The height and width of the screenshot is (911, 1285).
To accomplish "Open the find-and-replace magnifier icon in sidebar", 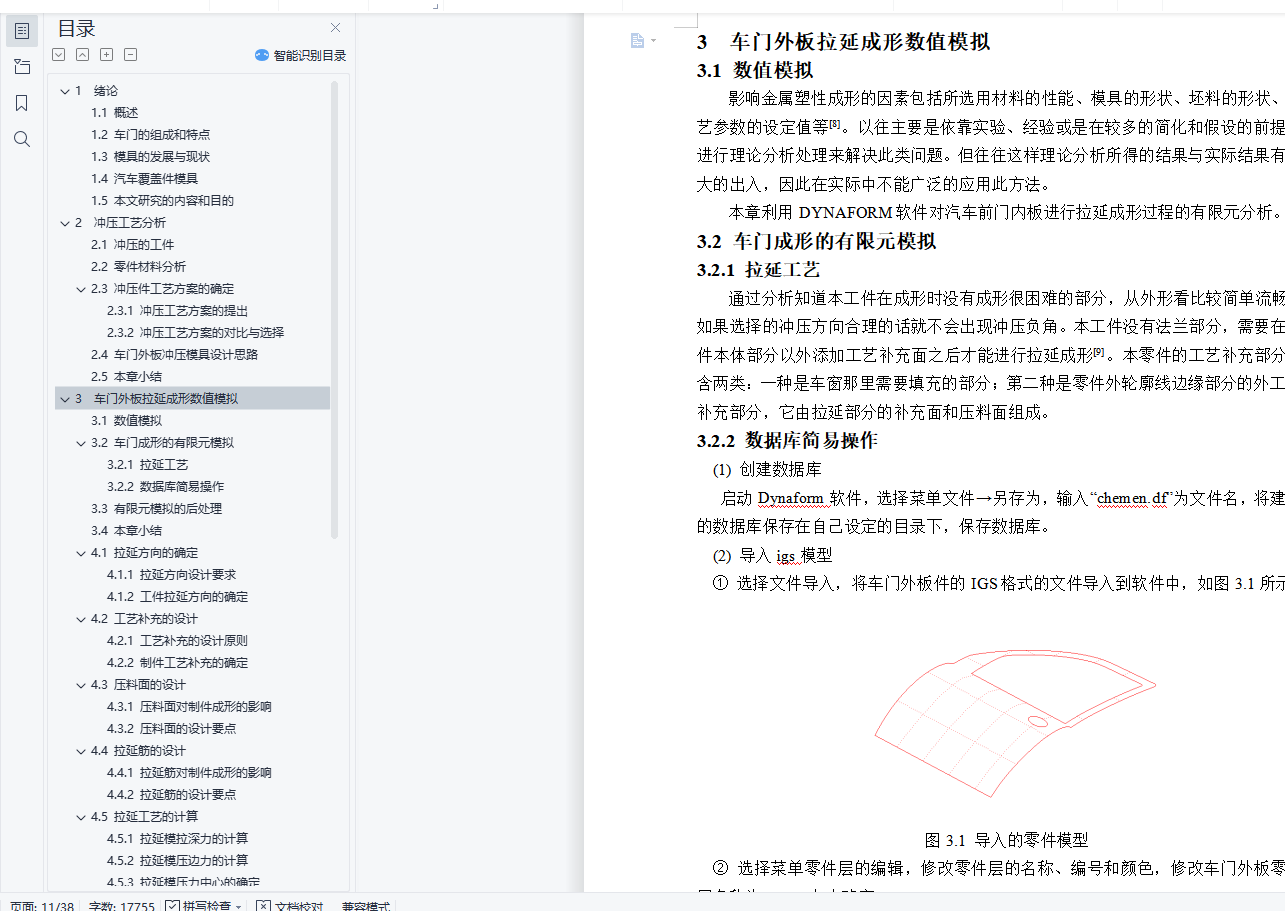I will tap(22, 139).
